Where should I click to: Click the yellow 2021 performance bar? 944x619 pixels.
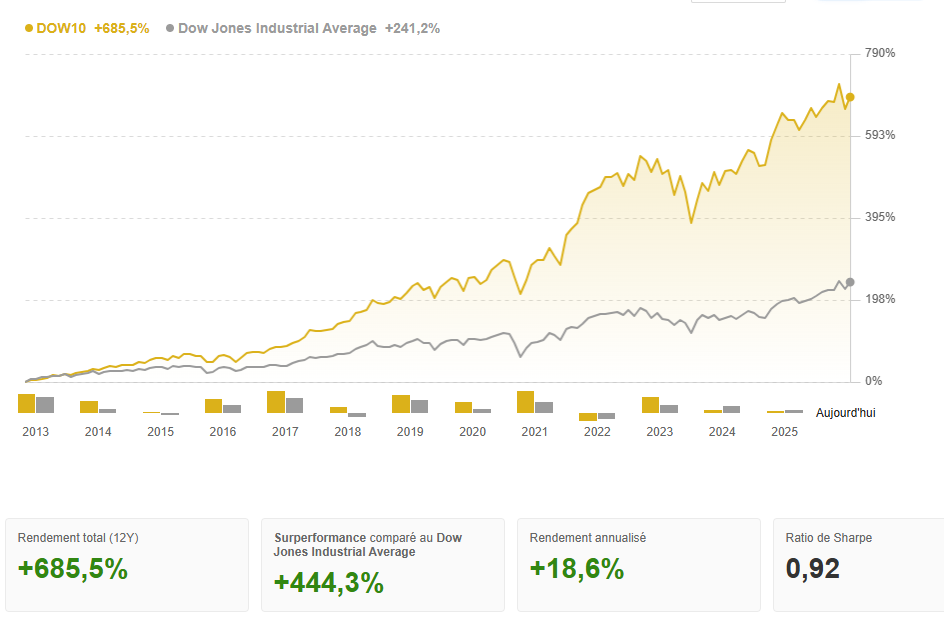point(525,402)
